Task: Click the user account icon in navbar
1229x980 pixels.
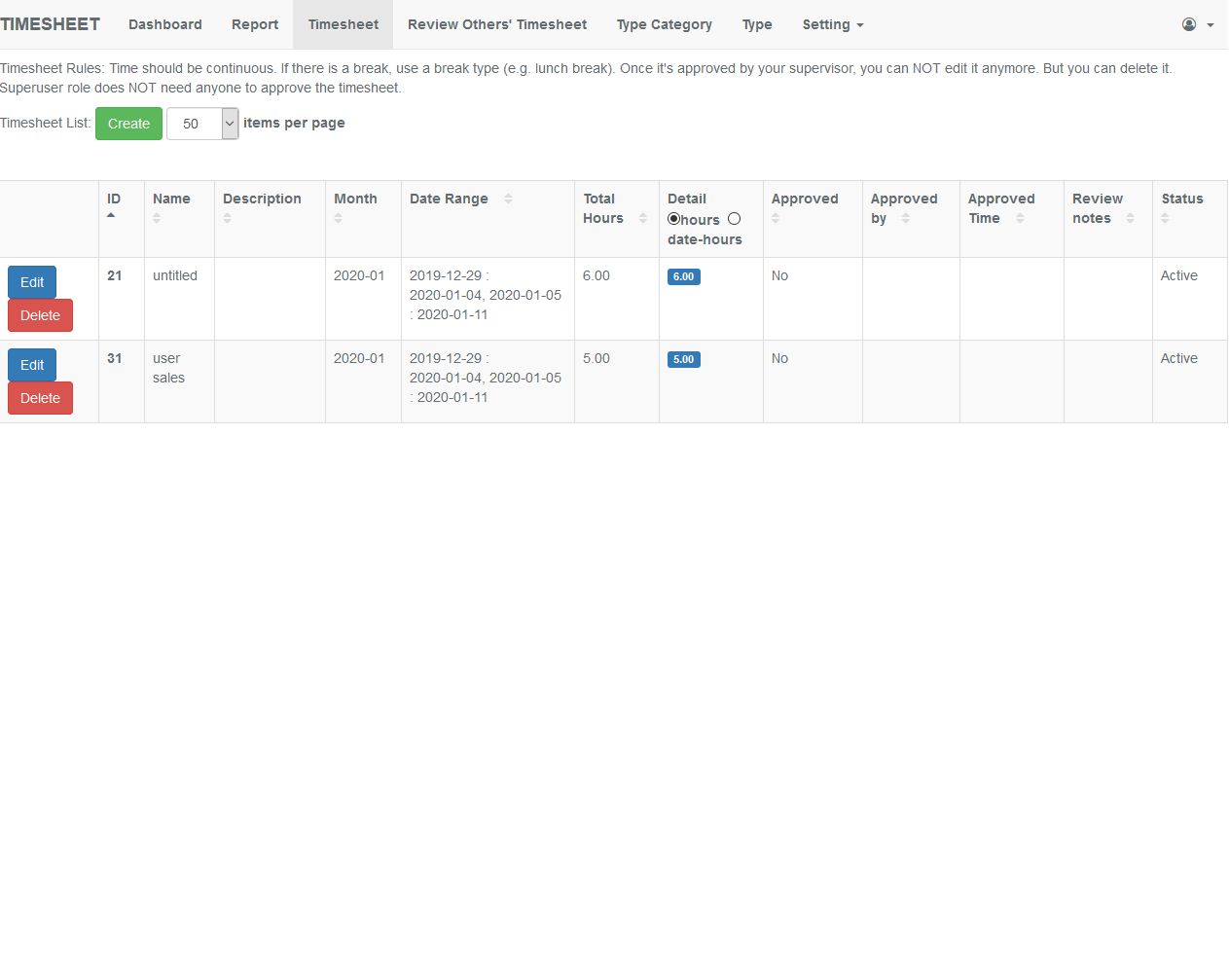Action: (1189, 23)
